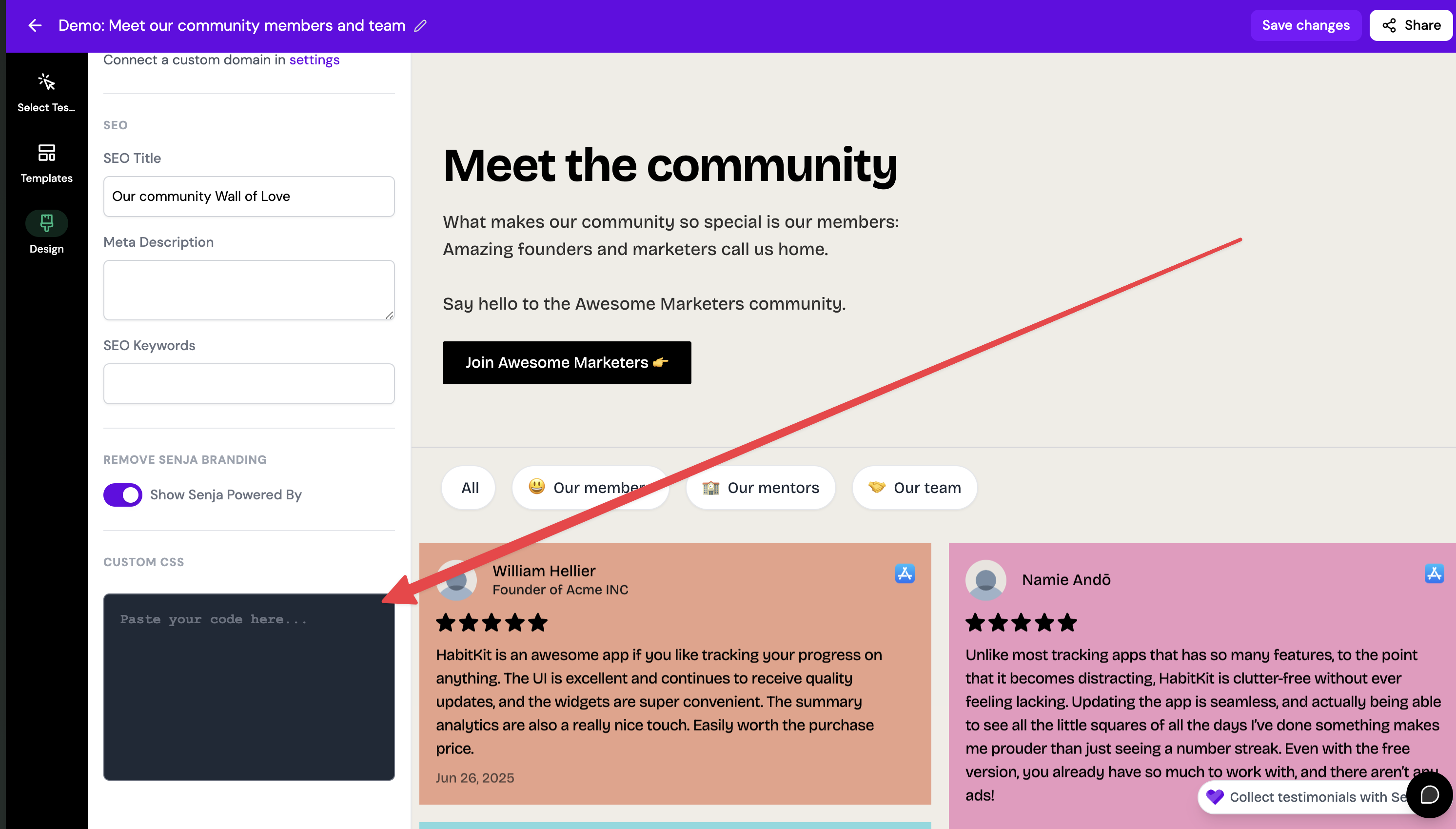This screenshot has width=1456, height=829.
Task: Click the Jun 26, 2025 date text
Action: tap(475, 778)
